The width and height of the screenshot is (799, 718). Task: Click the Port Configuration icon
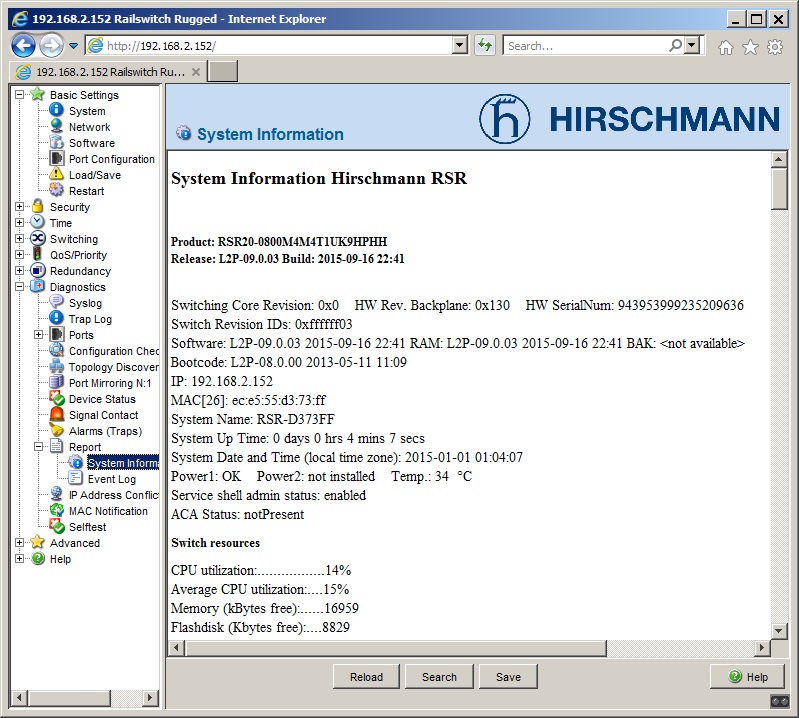point(56,158)
